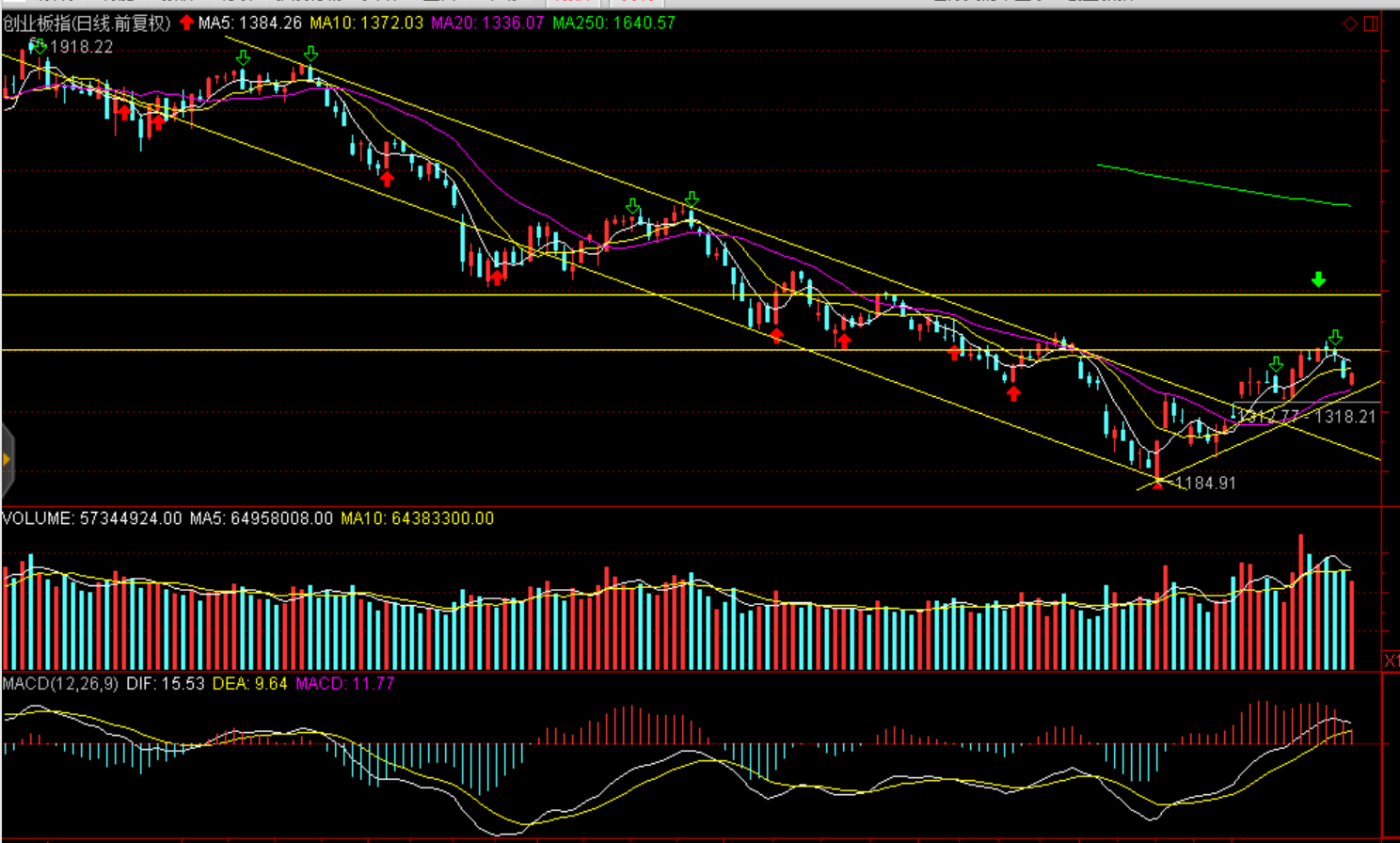Image resolution: width=1400 pixels, height=843 pixels.
Task: Click the X1 scale marker in volume panel
Action: pos(1391,660)
